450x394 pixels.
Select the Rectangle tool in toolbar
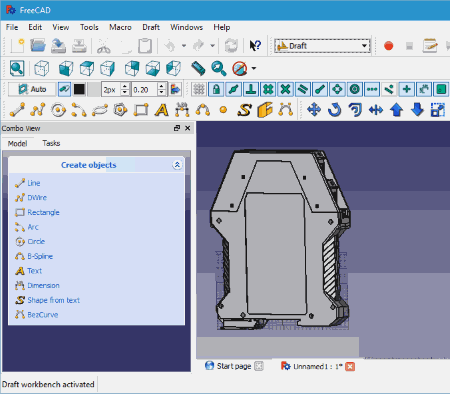pyautogui.click(x=141, y=110)
